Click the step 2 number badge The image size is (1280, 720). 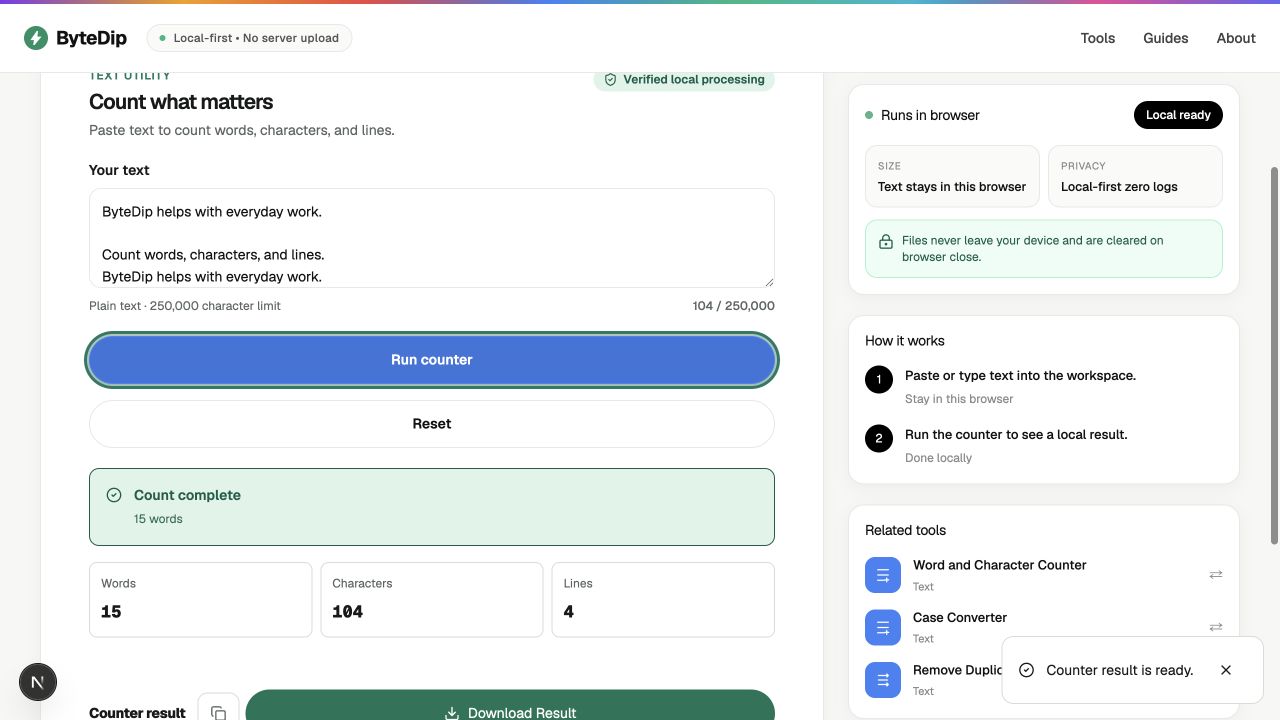pos(879,438)
